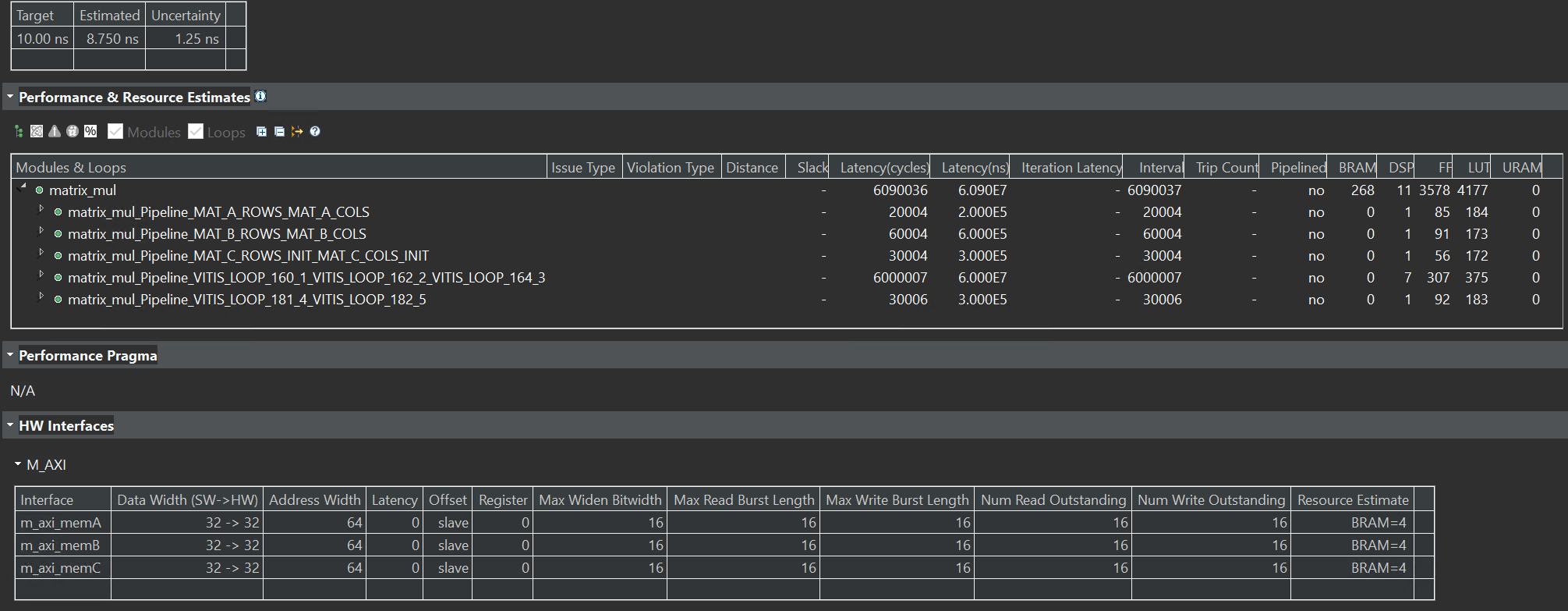1568x611 pixels.
Task: Click the m_axi_memC interface cell
Action: pos(63,568)
